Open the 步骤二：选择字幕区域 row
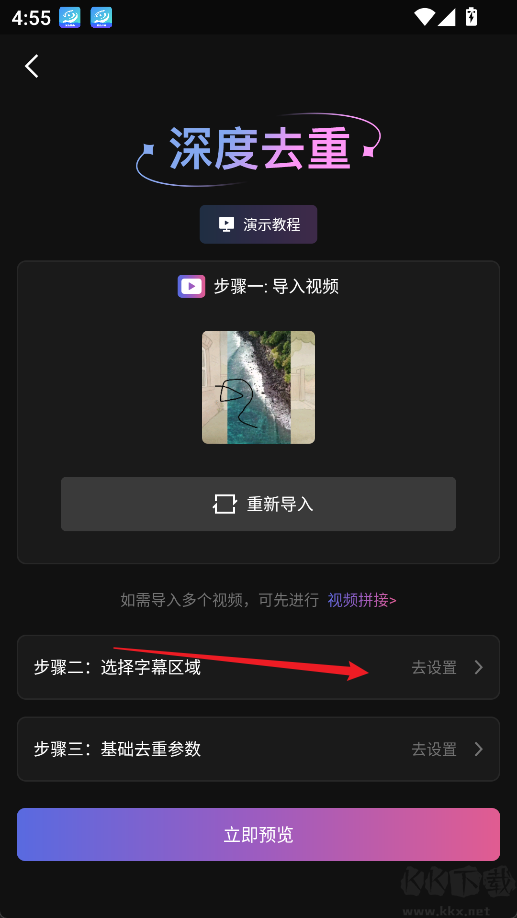517x918 pixels. [x=258, y=667]
